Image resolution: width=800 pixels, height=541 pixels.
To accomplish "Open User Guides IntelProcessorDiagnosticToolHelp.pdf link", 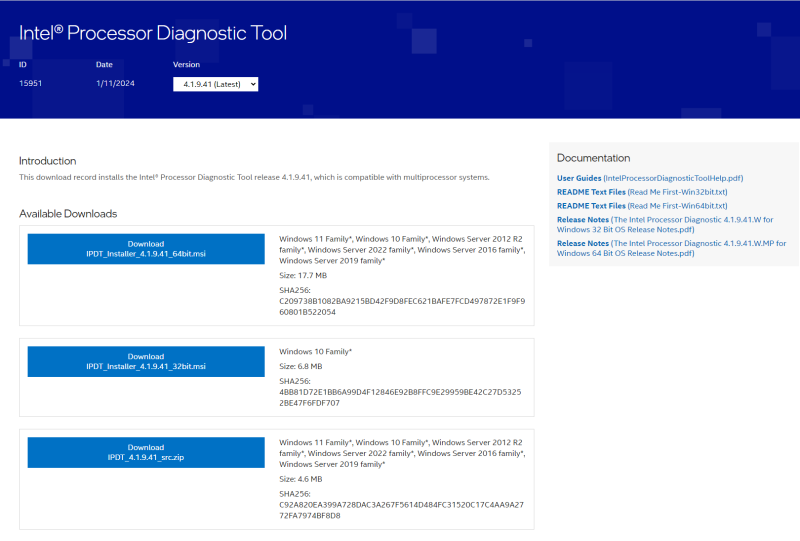I will [x=650, y=178].
